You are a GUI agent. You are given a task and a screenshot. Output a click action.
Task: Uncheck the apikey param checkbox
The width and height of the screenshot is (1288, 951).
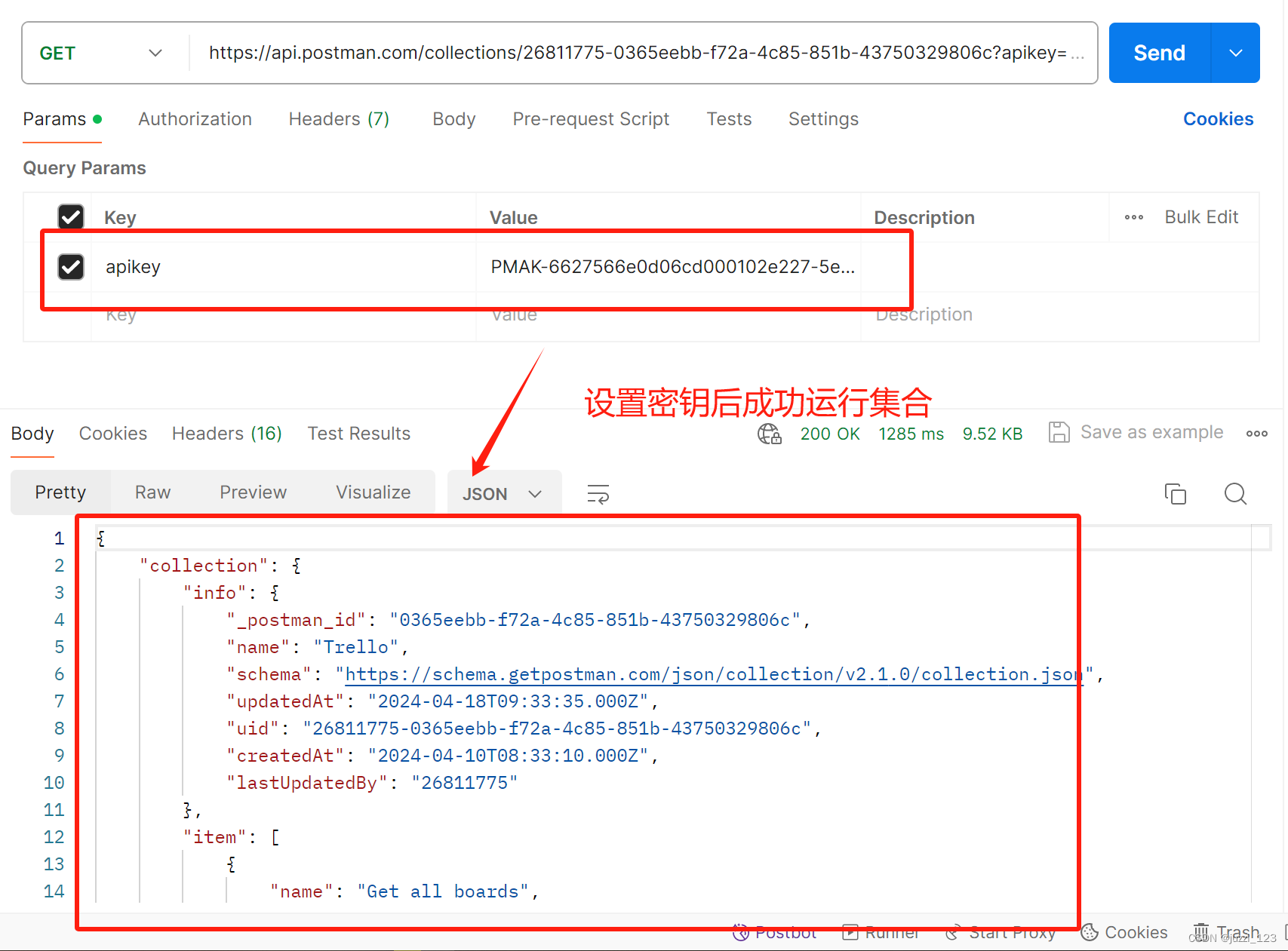point(71,266)
